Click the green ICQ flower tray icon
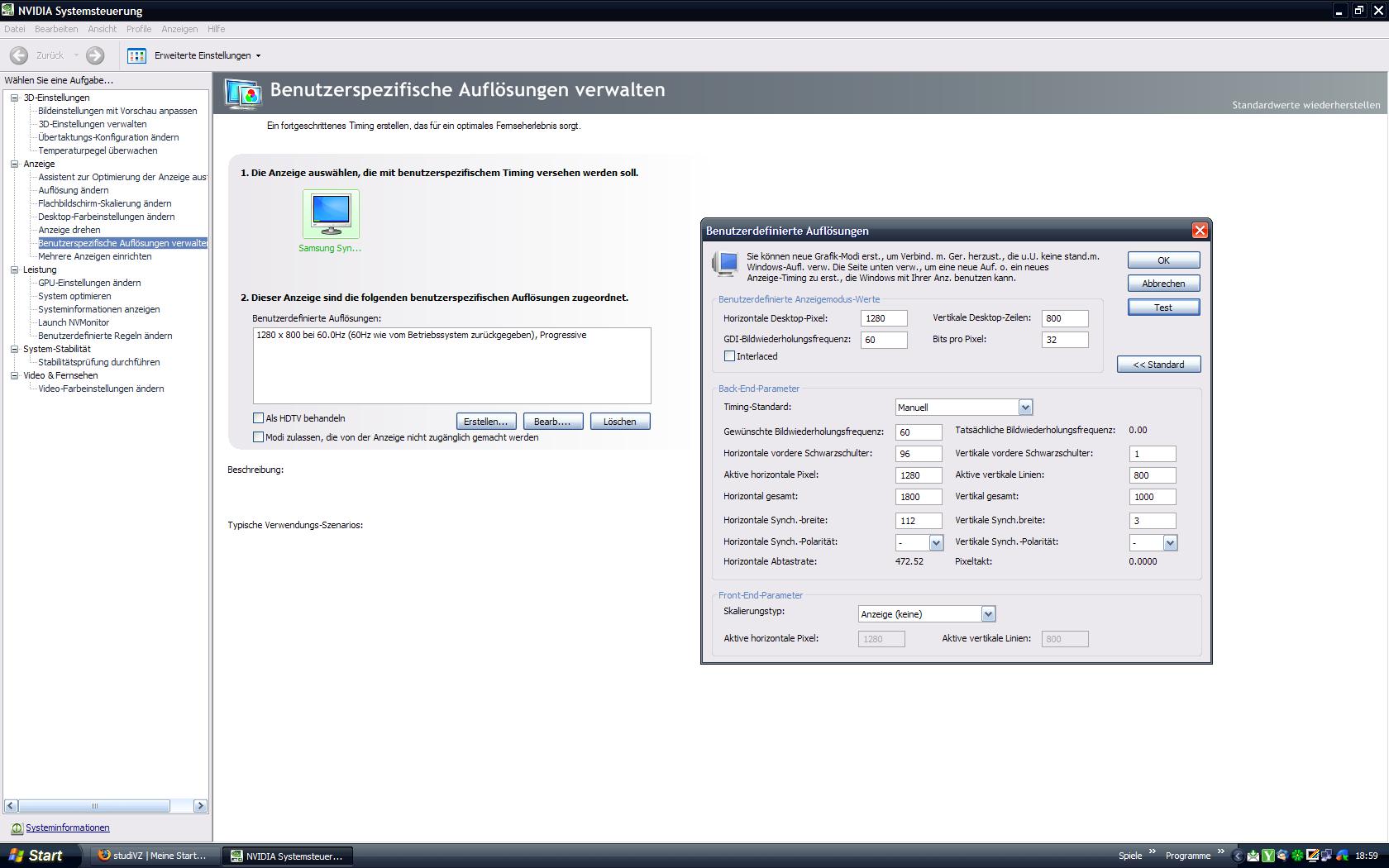Viewport: 1389px width, 868px height. tap(1297, 856)
